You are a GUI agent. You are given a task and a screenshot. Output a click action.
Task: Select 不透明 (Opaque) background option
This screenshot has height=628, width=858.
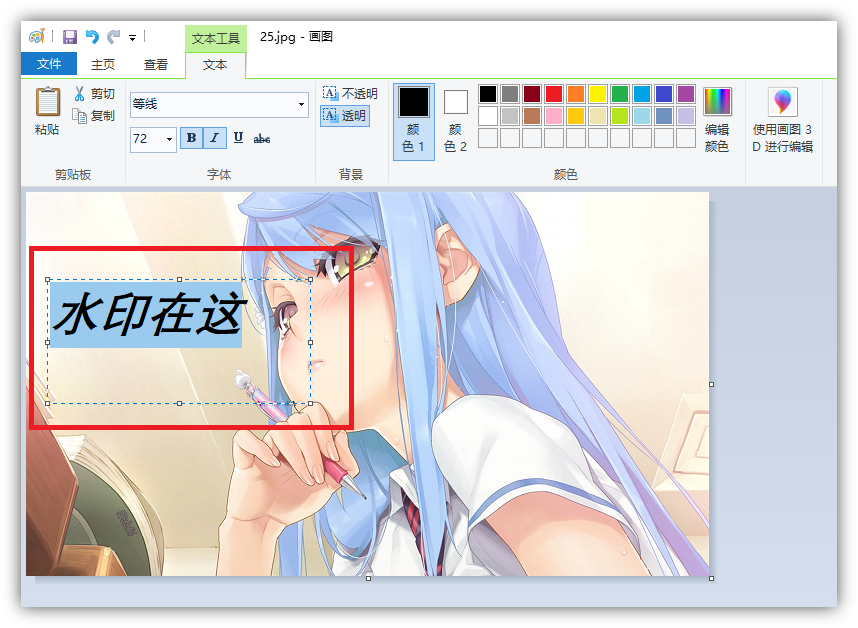point(350,93)
